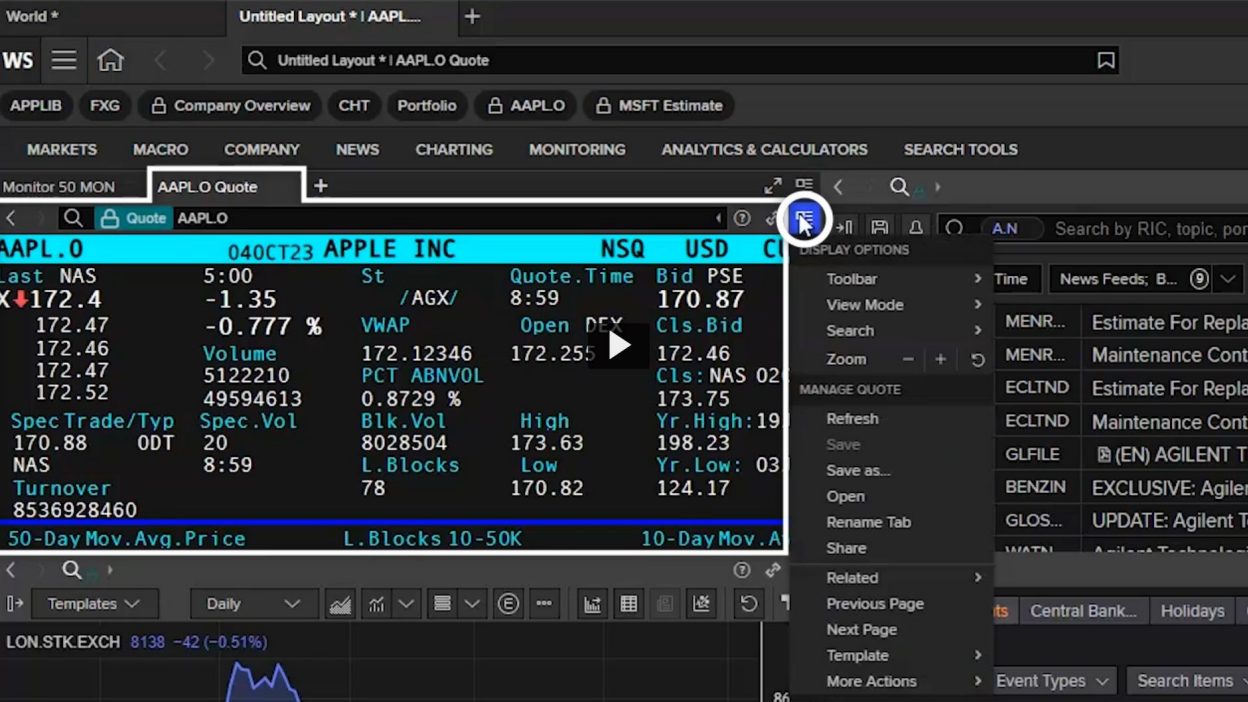Open the Daily interval dropdown

click(252, 603)
